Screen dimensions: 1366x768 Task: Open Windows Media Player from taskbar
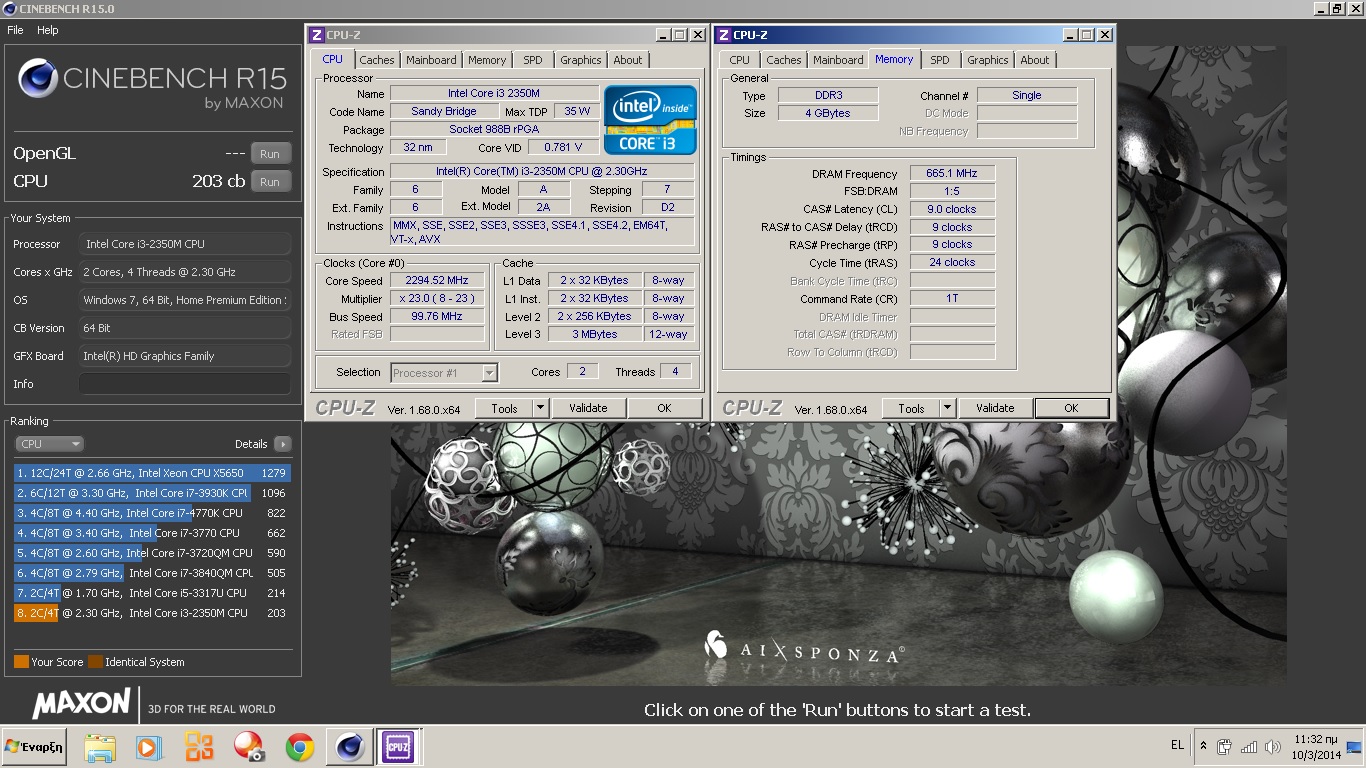[148, 747]
